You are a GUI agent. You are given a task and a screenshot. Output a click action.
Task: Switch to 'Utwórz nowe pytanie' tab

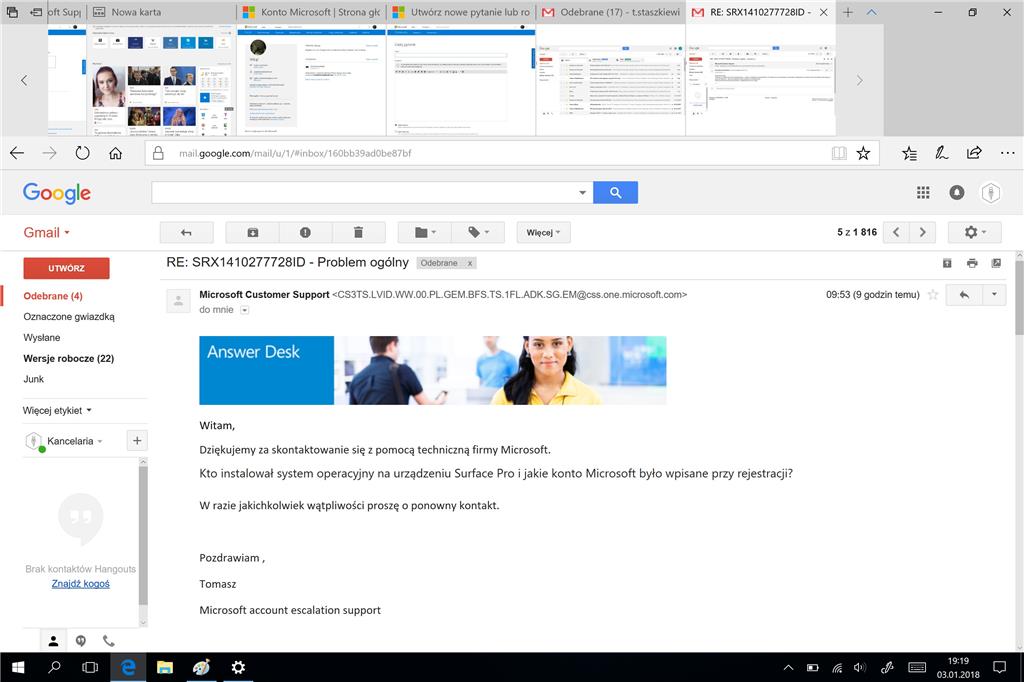(461, 12)
